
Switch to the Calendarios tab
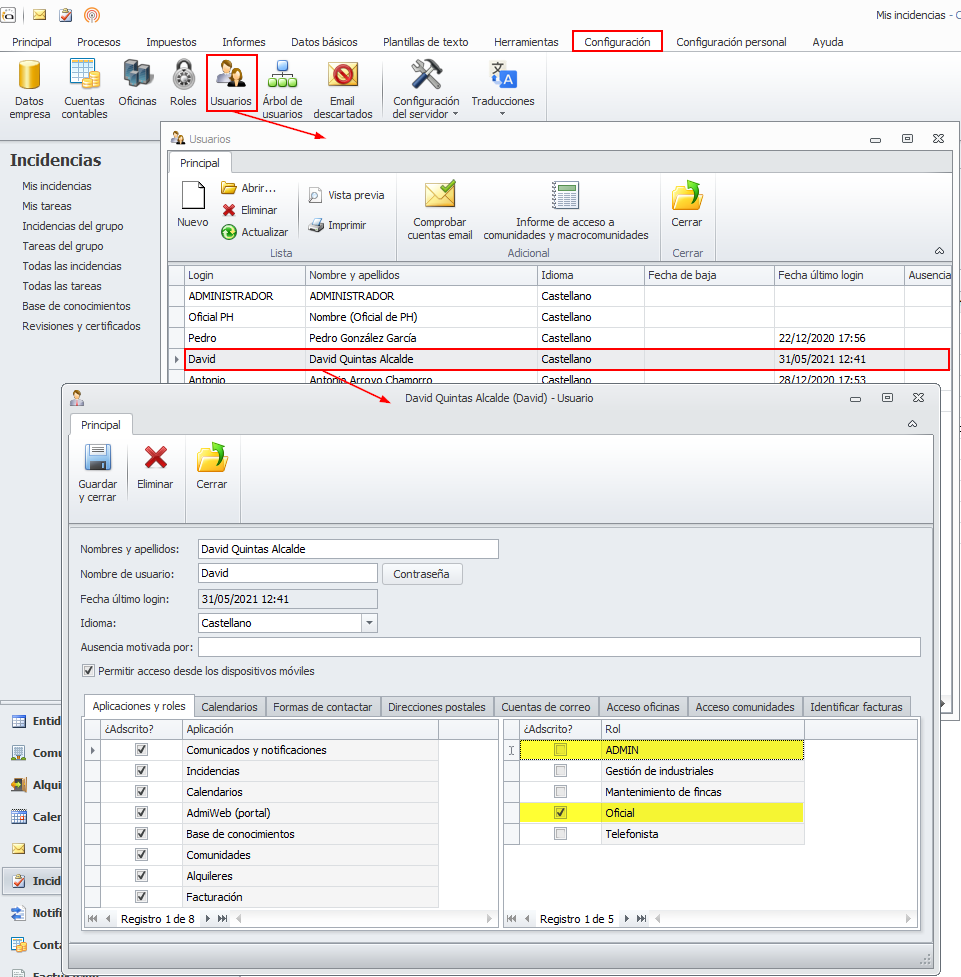point(229,707)
